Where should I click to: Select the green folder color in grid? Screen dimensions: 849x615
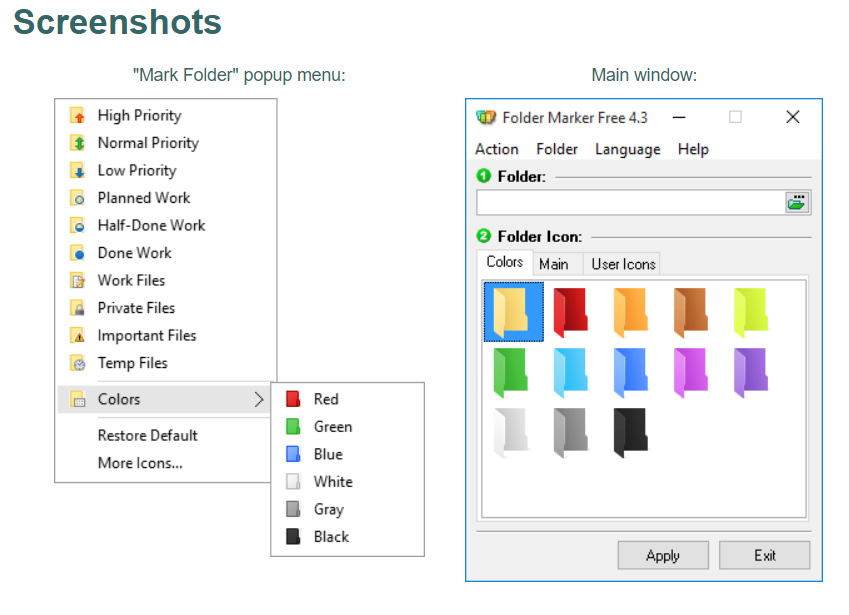pyautogui.click(x=511, y=371)
